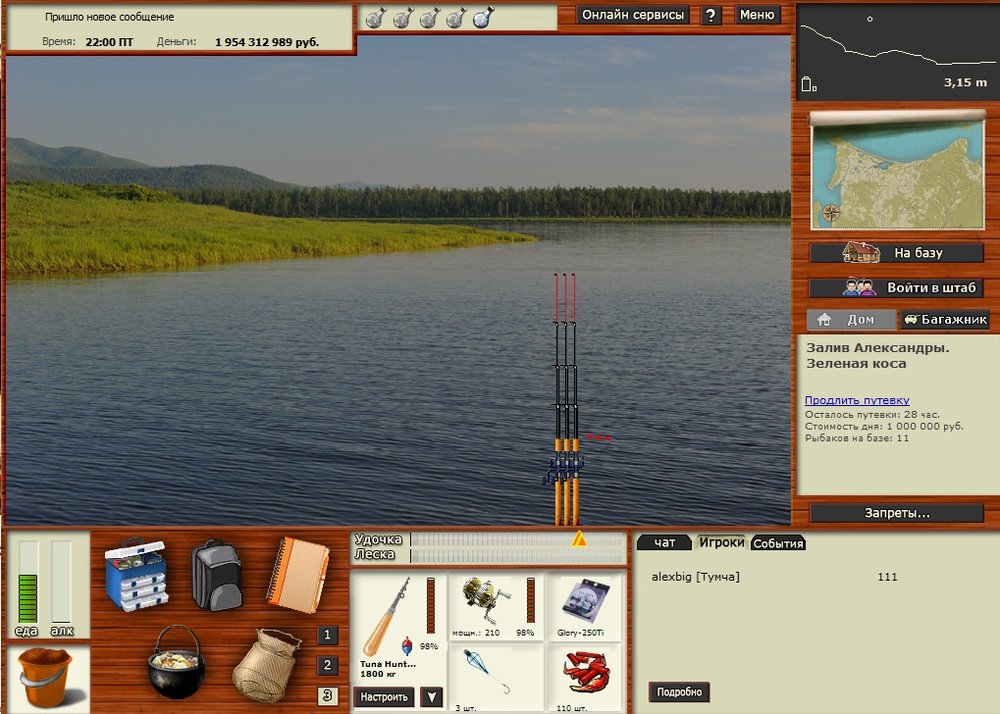
Task: Click the cooking pot with food
Action: click(176, 661)
